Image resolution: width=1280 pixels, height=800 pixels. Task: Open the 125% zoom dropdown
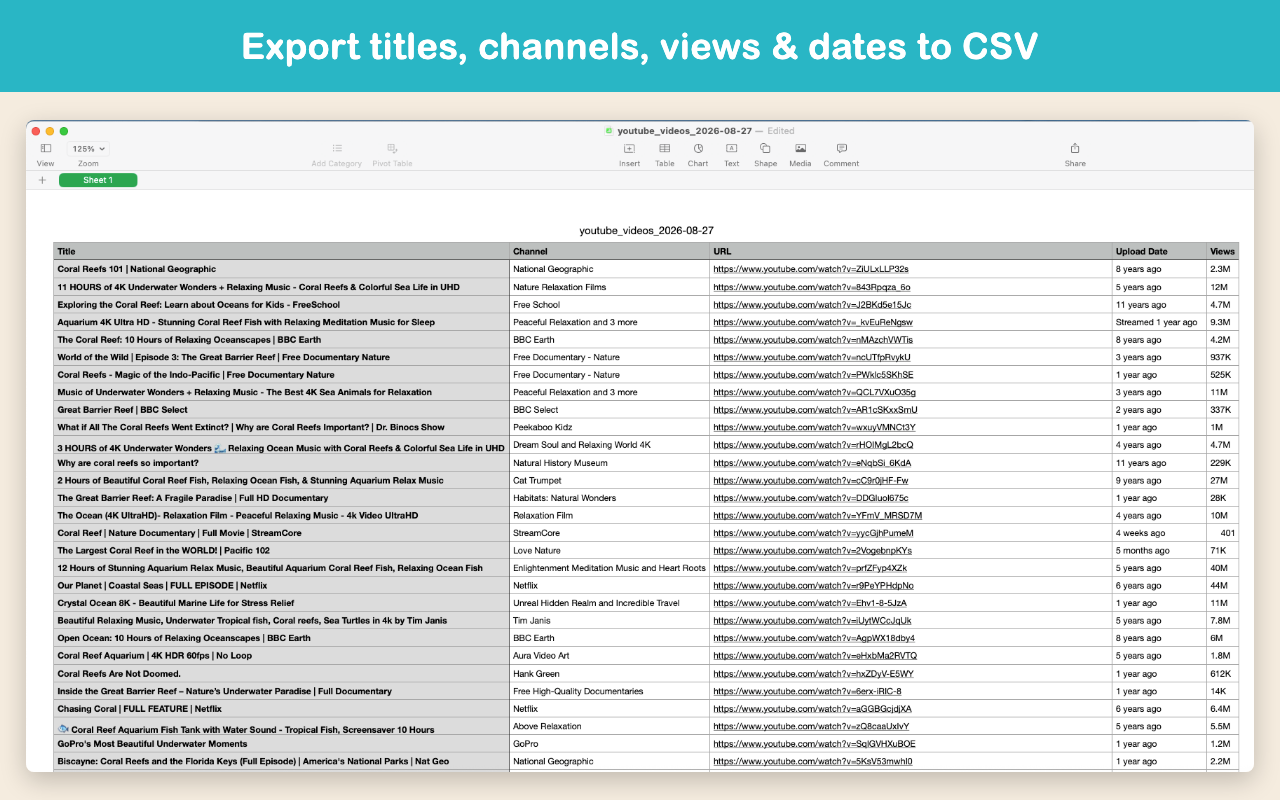pyautogui.click(x=88, y=148)
